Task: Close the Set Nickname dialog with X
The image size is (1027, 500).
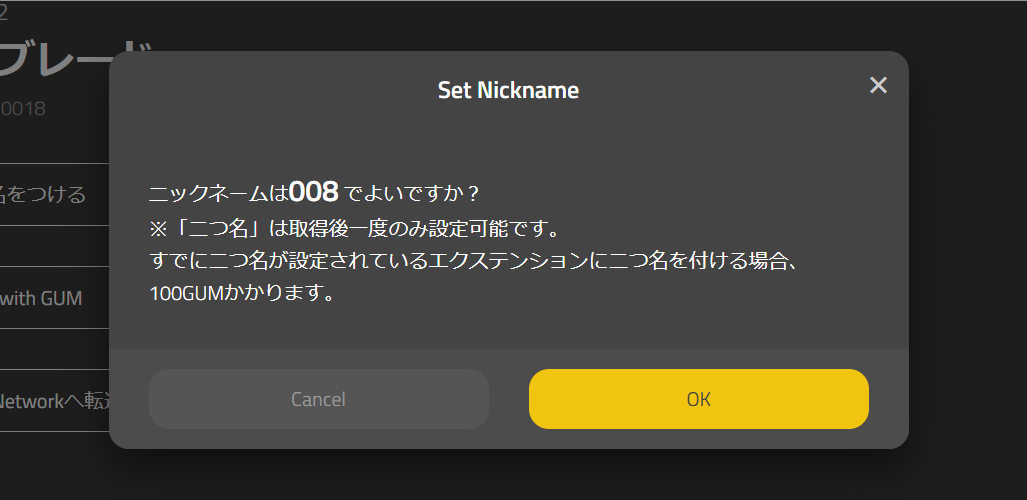Action: tap(878, 85)
